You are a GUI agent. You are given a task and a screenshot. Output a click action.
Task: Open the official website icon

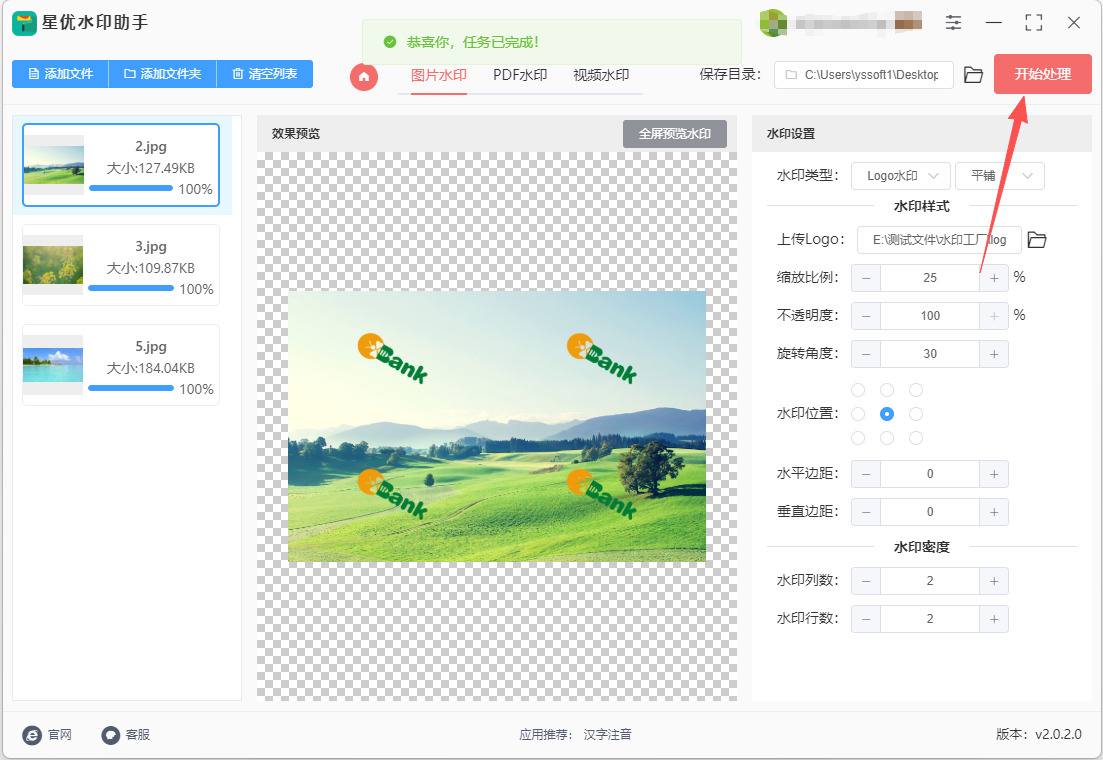coord(32,735)
